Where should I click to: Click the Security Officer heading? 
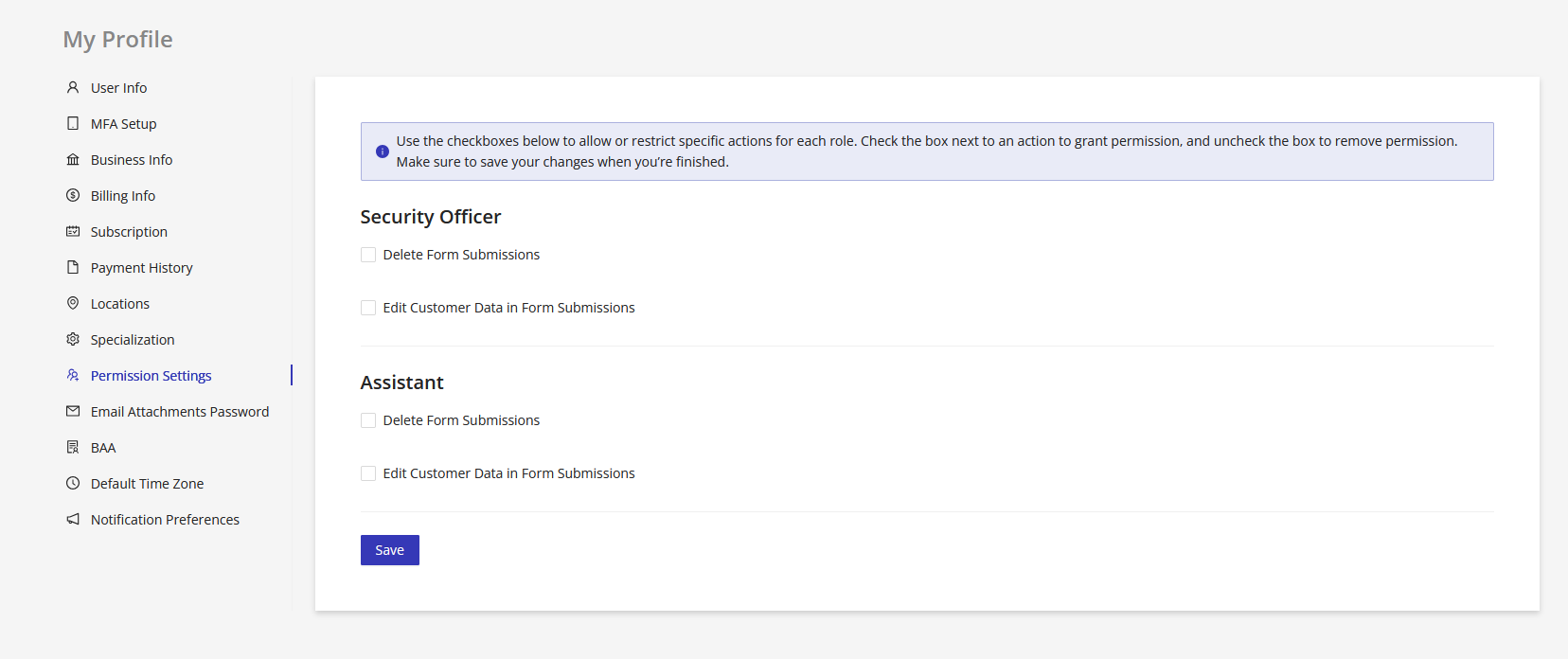[431, 217]
